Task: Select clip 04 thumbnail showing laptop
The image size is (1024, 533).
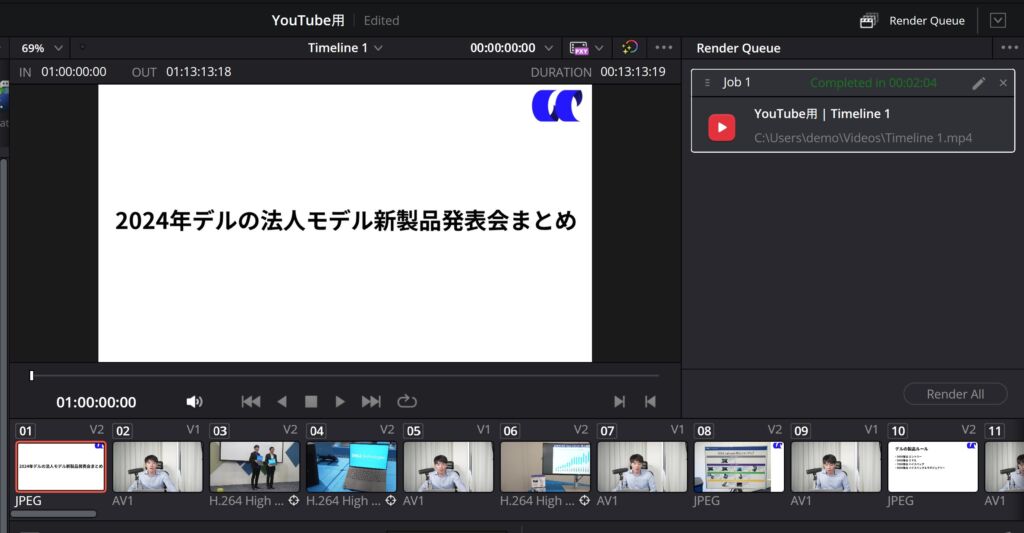Action: (351, 467)
